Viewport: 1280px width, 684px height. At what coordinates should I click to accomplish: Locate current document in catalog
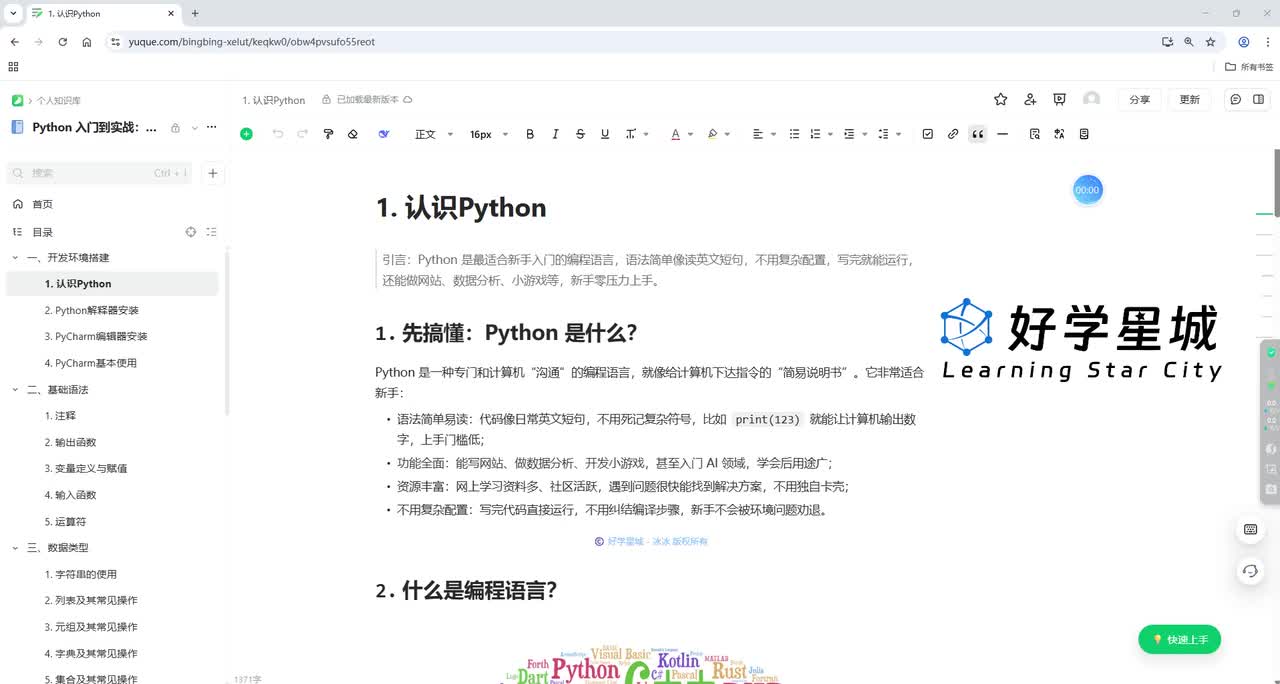[x=191, y=232]
